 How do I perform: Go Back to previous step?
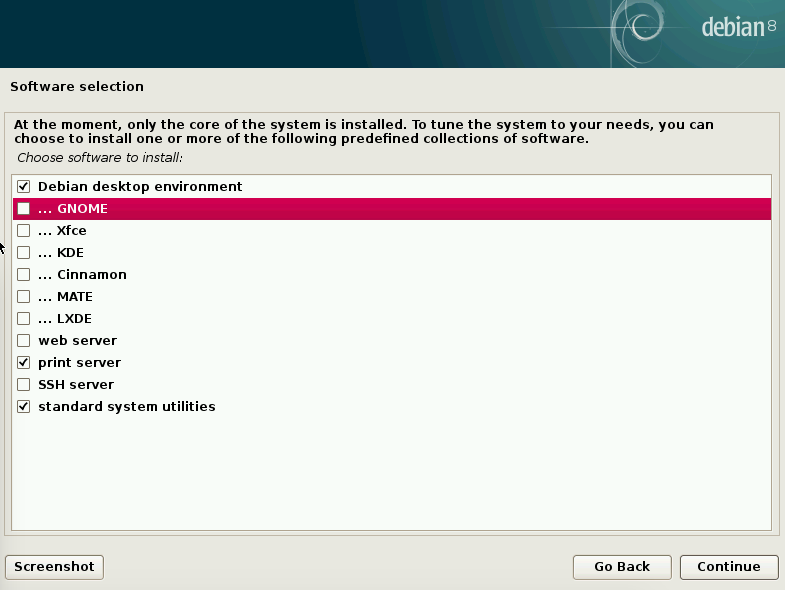622,567
